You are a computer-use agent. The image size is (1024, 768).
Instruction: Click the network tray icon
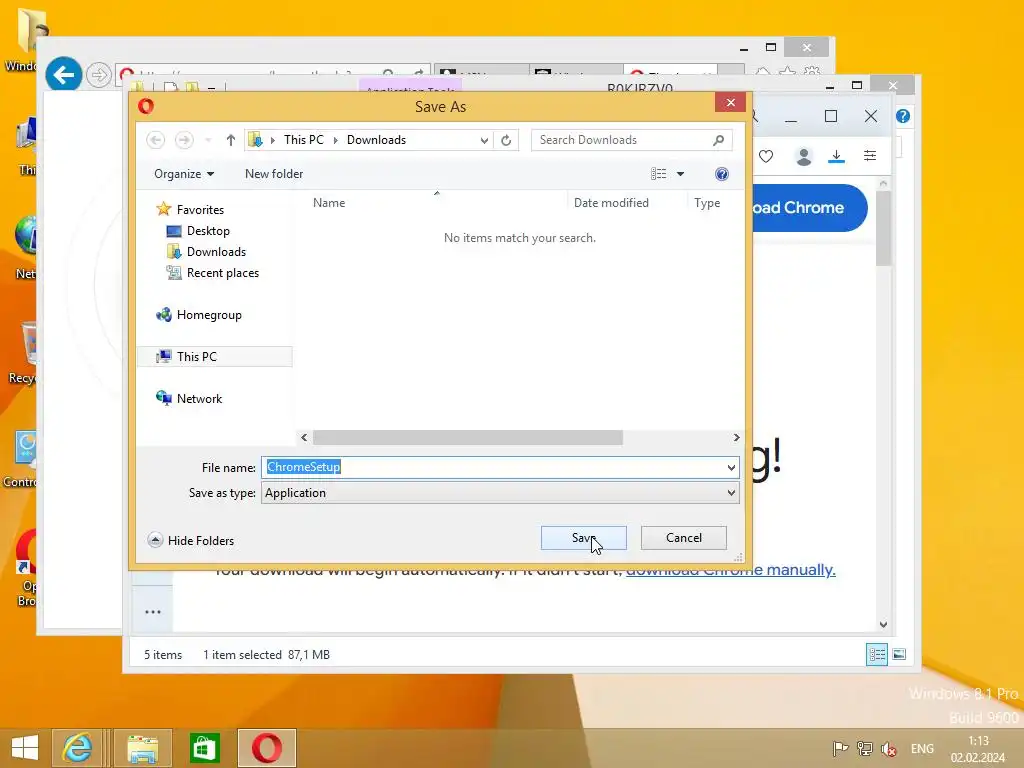click(x=865, y=749)
